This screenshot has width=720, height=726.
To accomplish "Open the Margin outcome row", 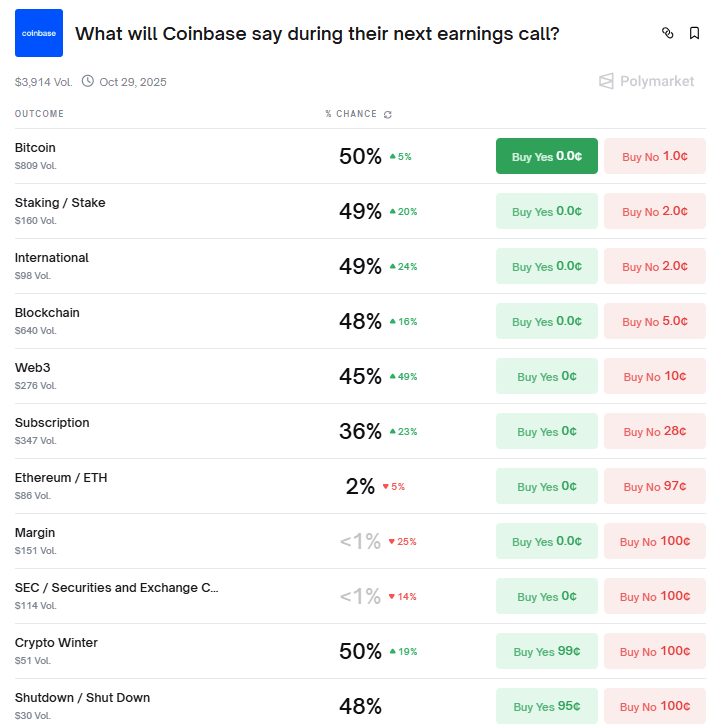I will point(35,533).
